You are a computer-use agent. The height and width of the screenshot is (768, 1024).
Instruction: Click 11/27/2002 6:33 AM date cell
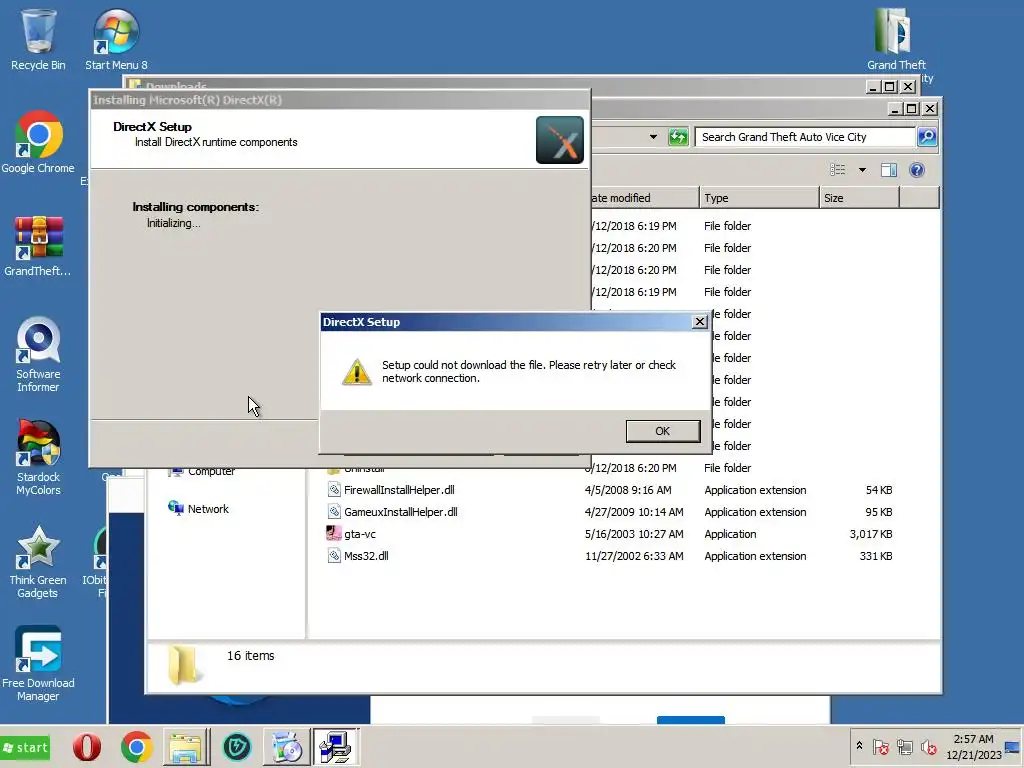pos(634,556)
